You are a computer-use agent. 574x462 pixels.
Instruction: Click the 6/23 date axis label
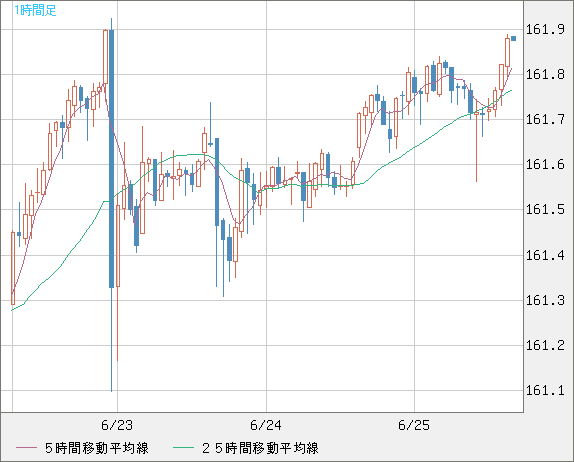pyautogui.click(x=117, y=425)
